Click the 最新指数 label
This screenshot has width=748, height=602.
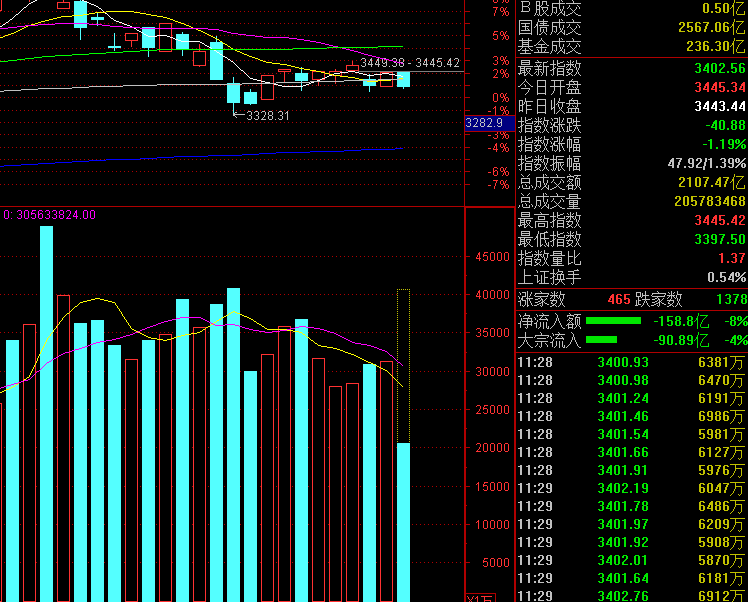click(550, 69)
